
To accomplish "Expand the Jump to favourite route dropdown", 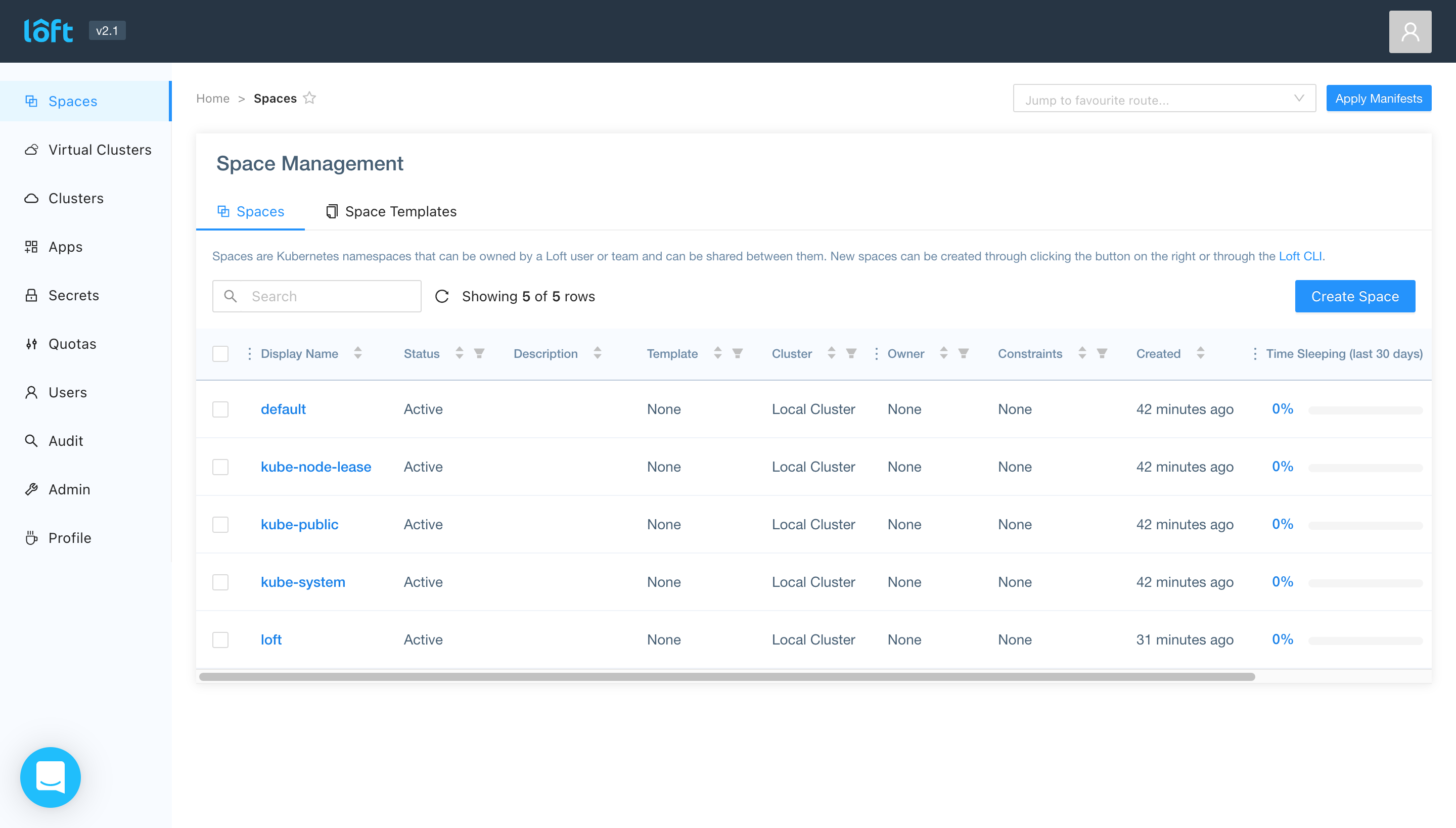I will 1164,99.
